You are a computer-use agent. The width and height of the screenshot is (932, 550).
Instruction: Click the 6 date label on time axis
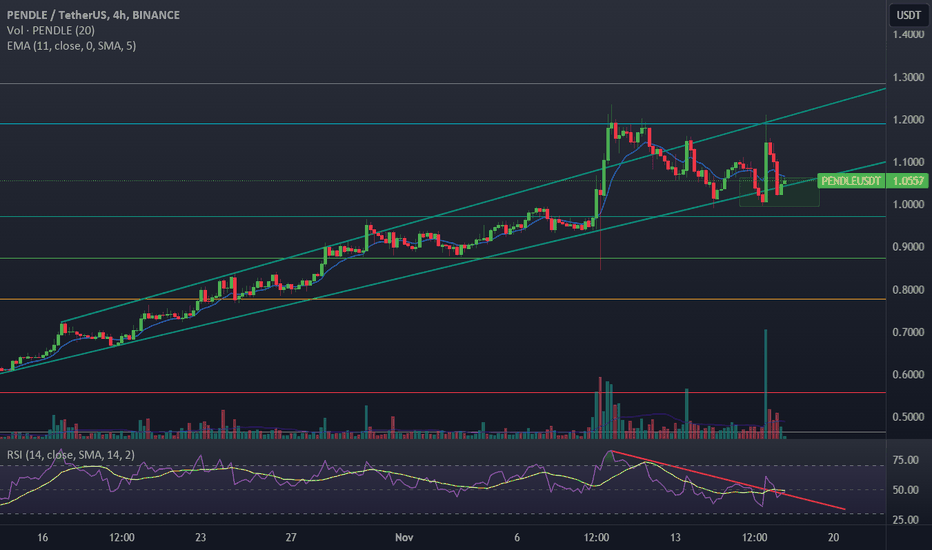(517, 538)
